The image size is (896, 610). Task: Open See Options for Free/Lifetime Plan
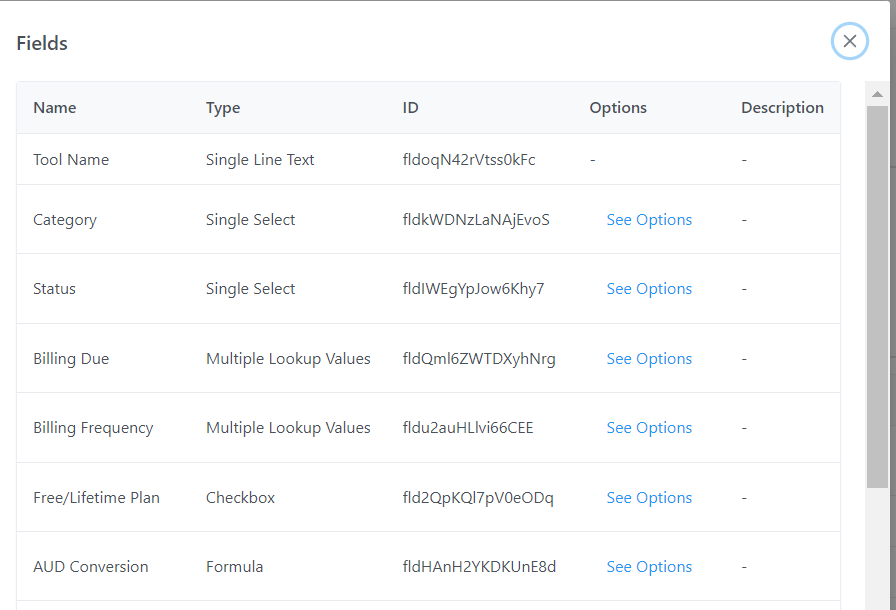[649, 498]
